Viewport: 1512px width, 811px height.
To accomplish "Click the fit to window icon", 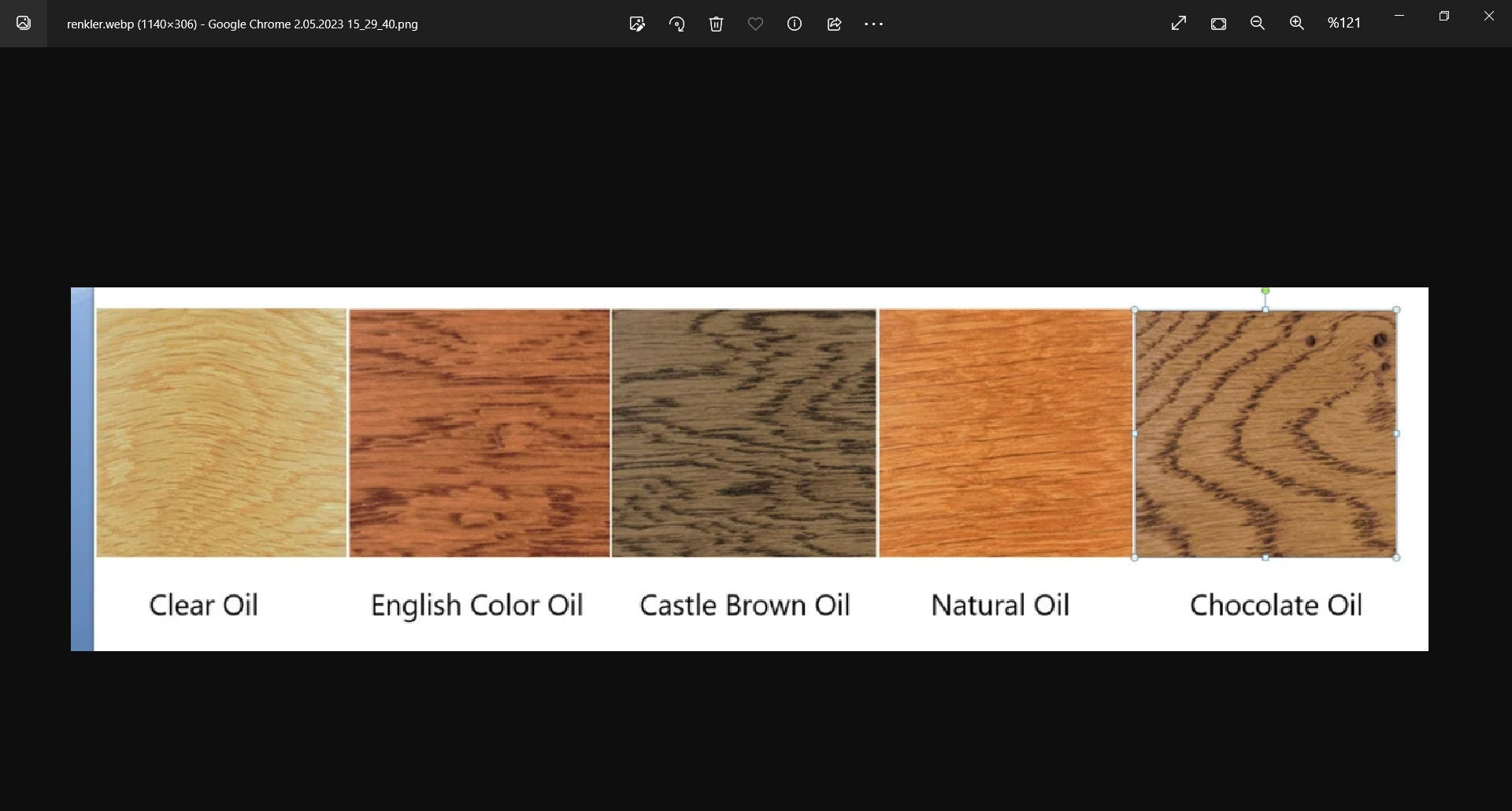I will pos(1218,24).
